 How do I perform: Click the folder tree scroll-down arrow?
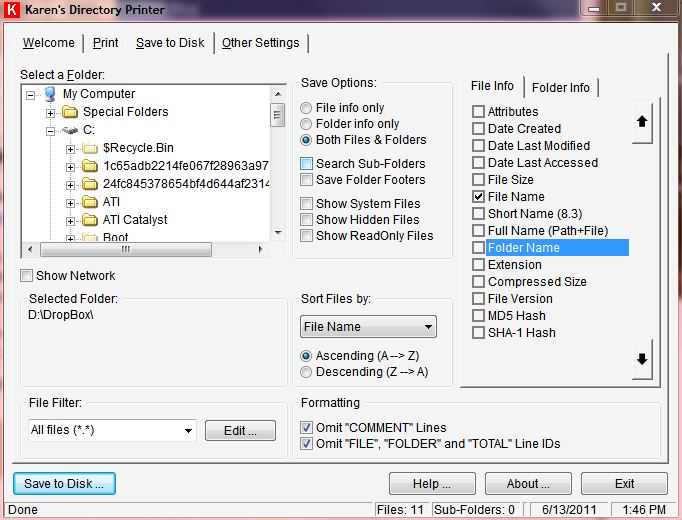point(278,233)
